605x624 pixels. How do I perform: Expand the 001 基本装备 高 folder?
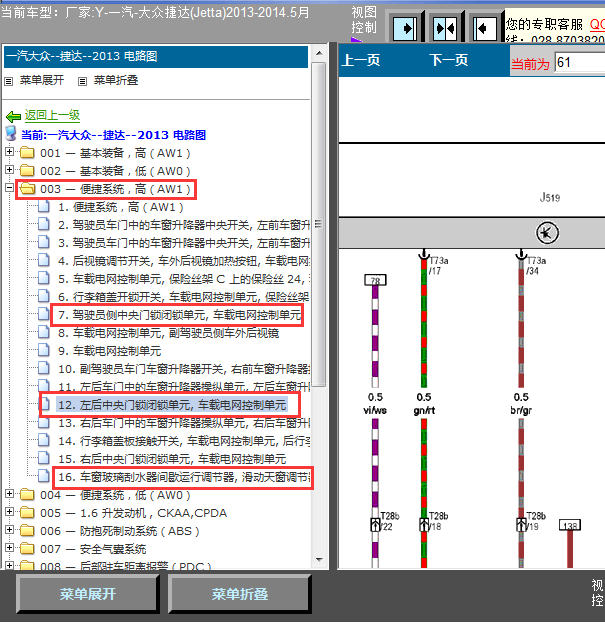pyautogui.click(x=10, y=152)
